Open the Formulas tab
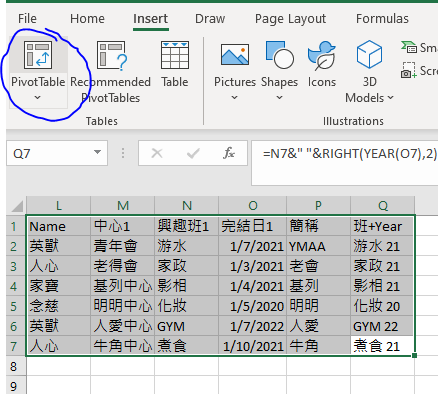The image size is (438, 394). click(382, 19)
